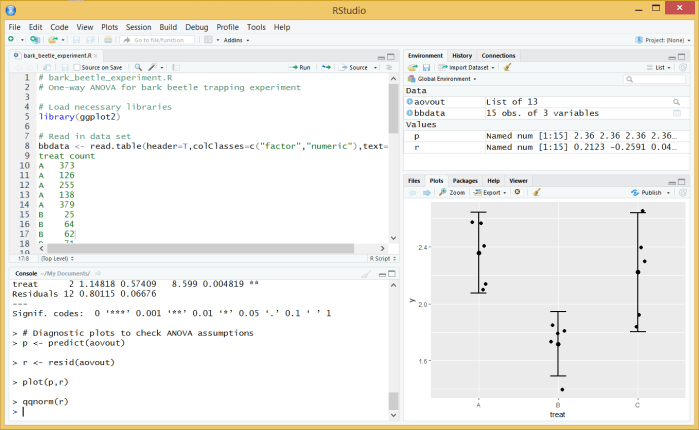Click the Go to file/function field
This screenshot has height=430, width=699.
[x=158, y=40]
